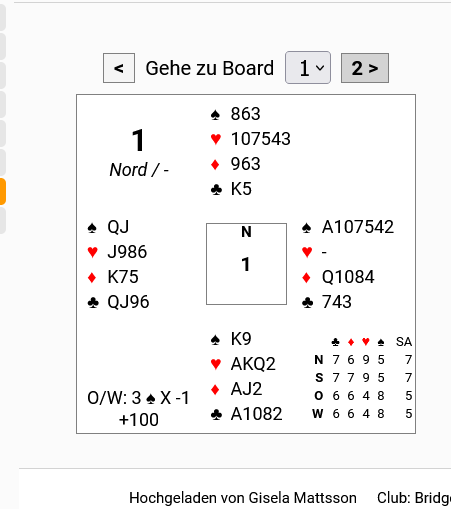Select the diamond icon next to 963
Viewport: 451px width, 509px height.
(x=215, y=164)
